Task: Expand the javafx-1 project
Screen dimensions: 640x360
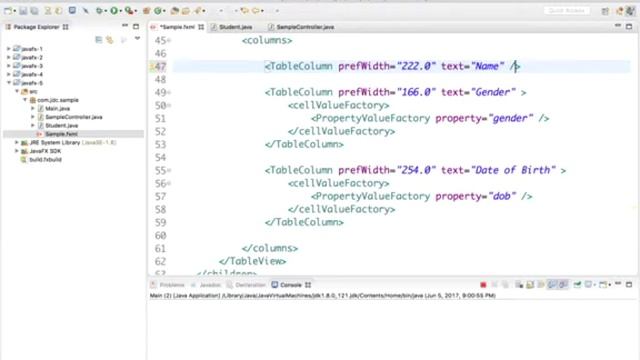Action: click(x=9, y=49)
